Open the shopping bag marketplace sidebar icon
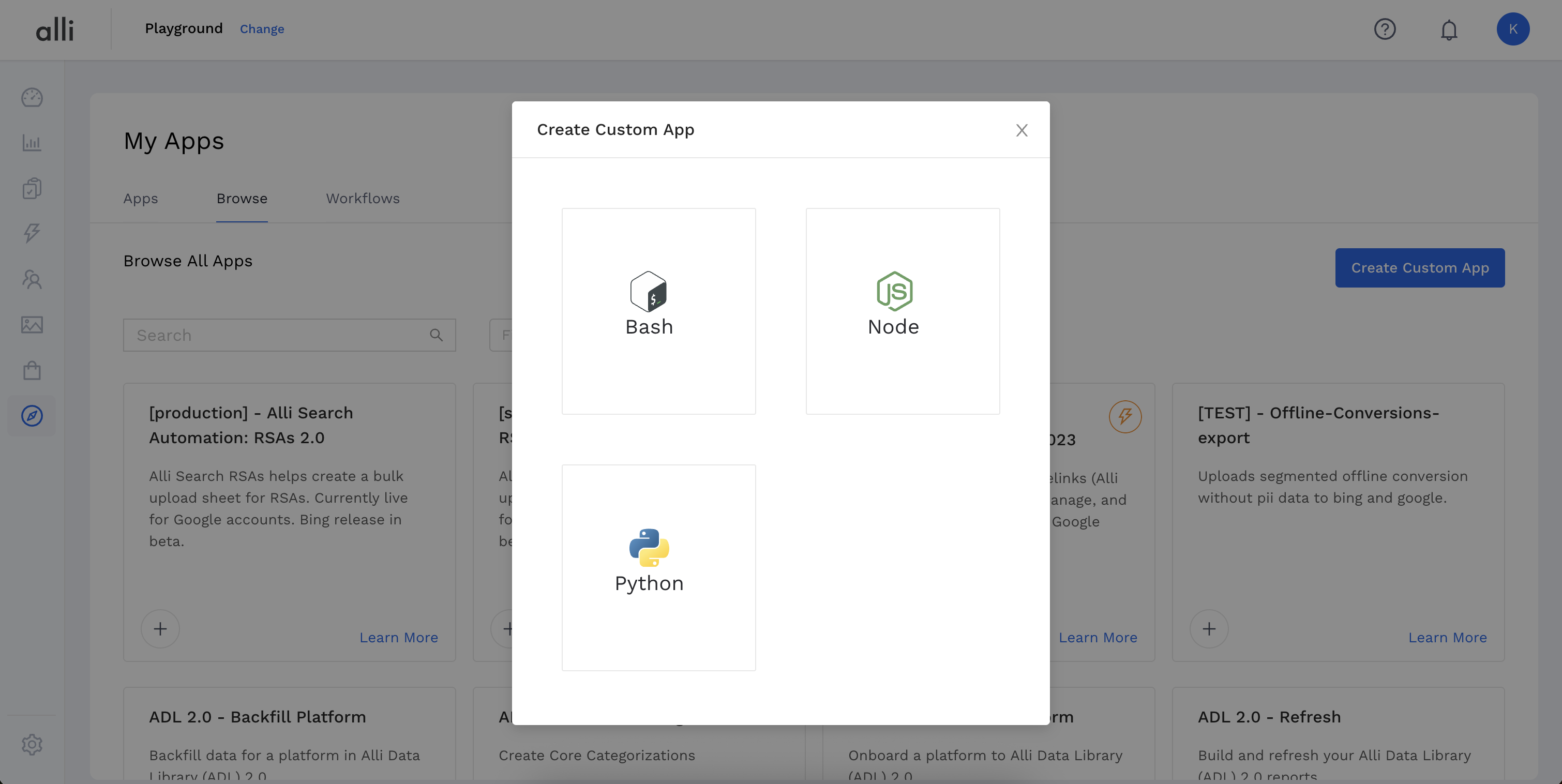 point(32,370)
